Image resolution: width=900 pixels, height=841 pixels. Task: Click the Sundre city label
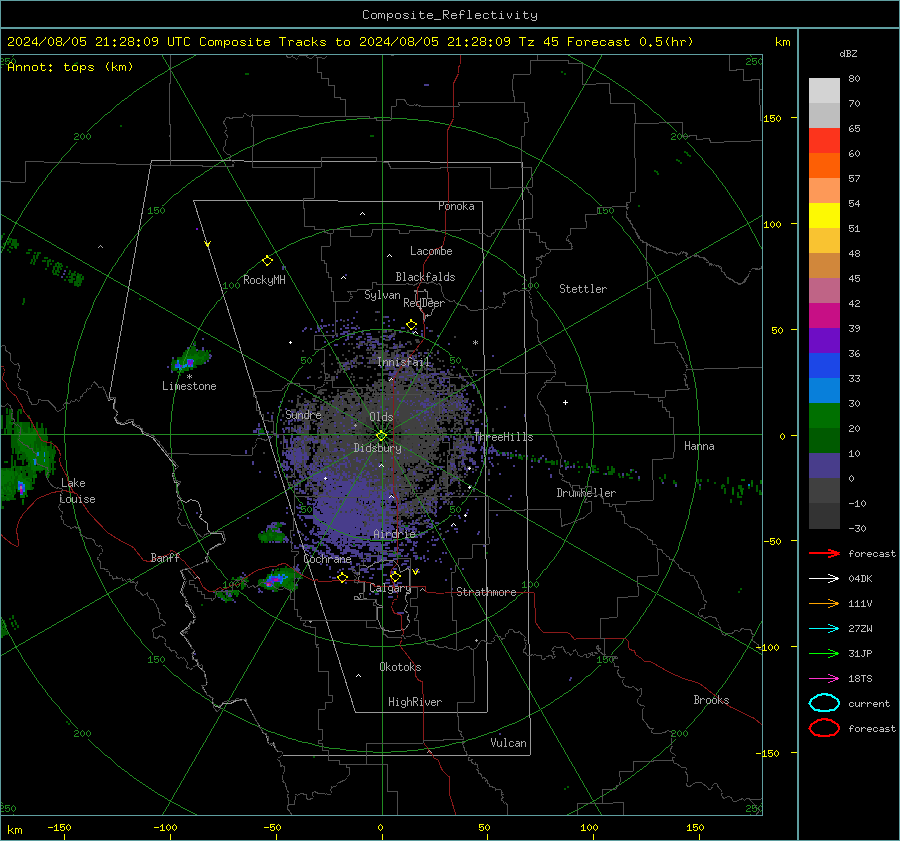303,414
